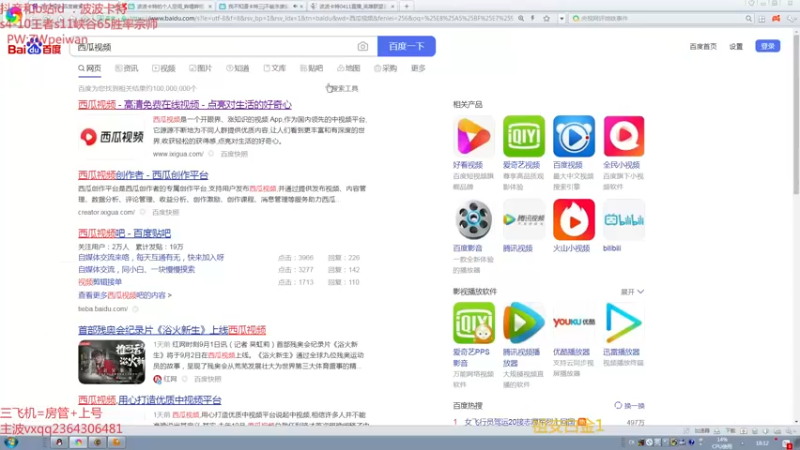This screenshot has width=800, height=450.
Task: Open 首部残奥会纪录片《浴火新生》 result link
Action: click(x=172, y=330)
